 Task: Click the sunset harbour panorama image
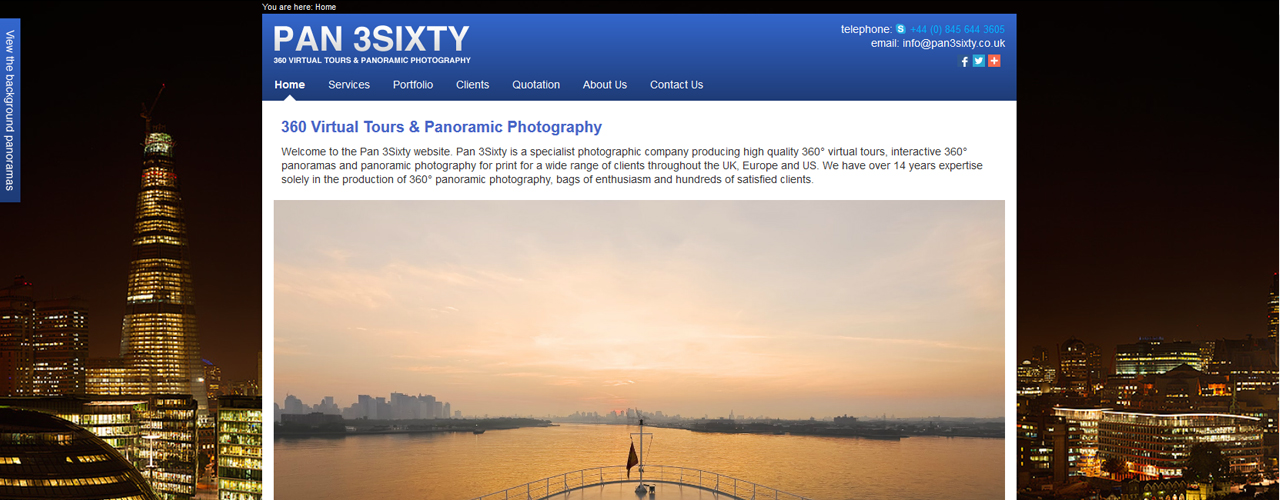[639, 350]
